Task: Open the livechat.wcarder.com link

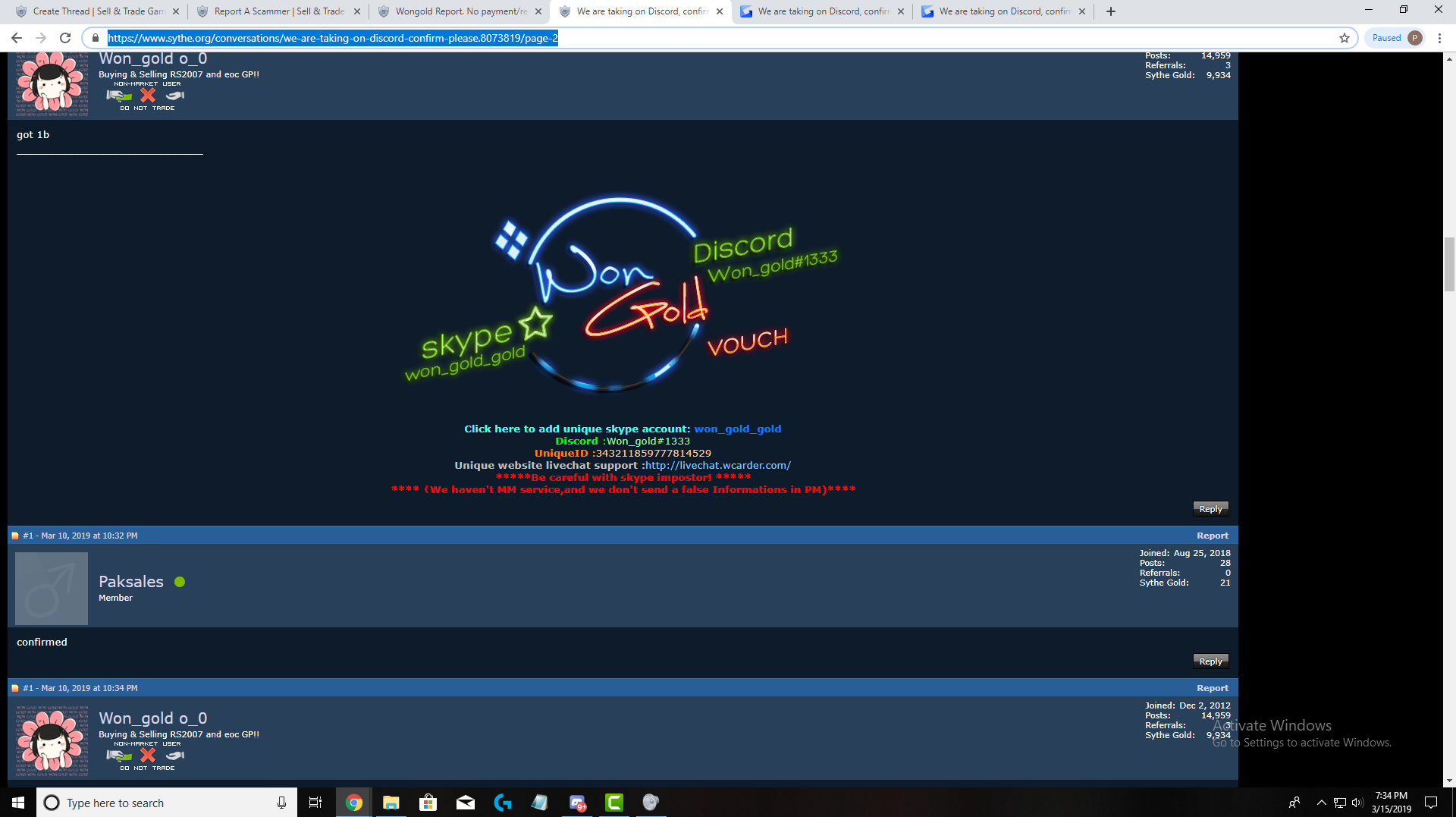Action: 717,465
